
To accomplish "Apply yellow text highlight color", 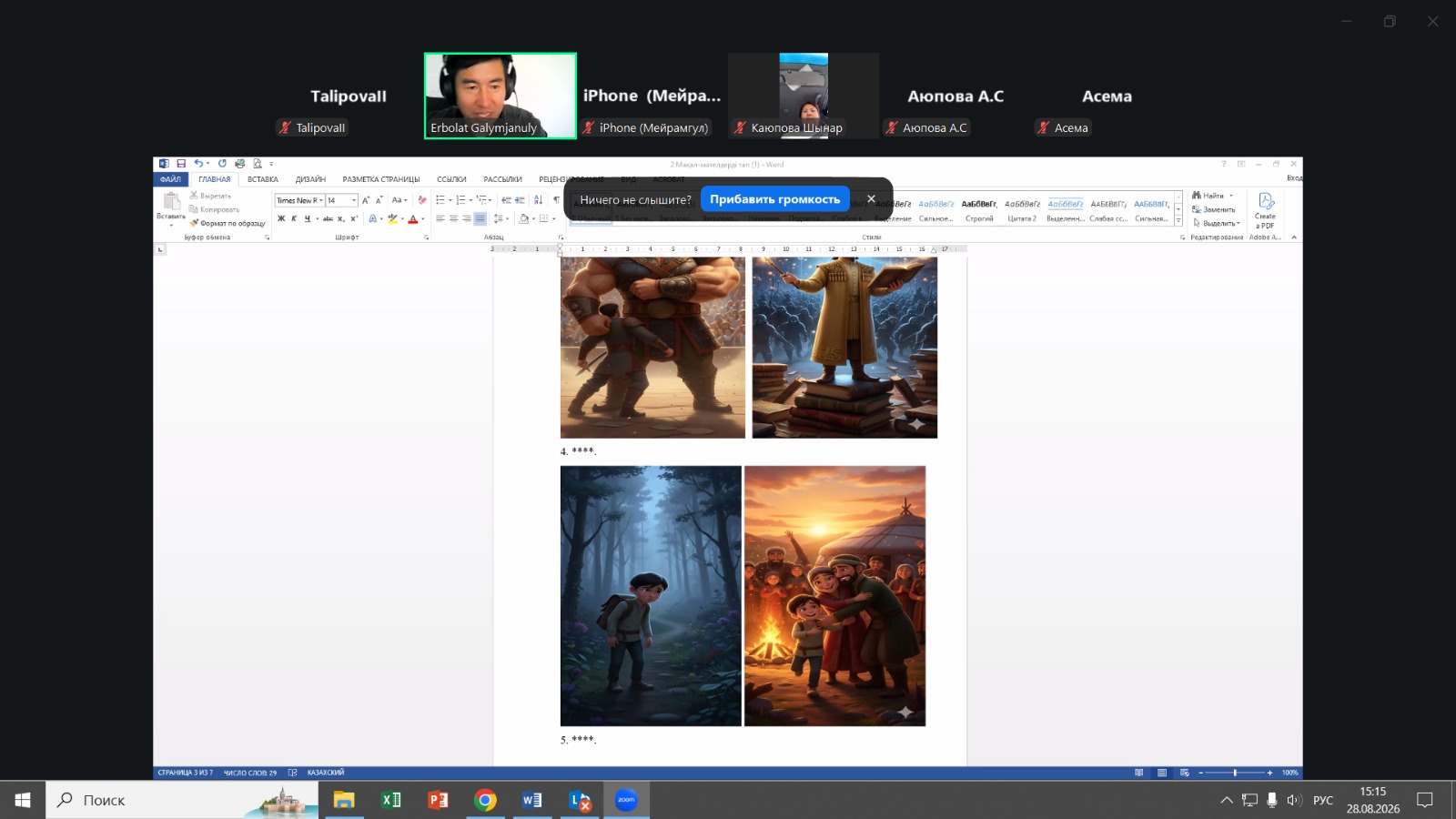I will [x=392, y=218].
